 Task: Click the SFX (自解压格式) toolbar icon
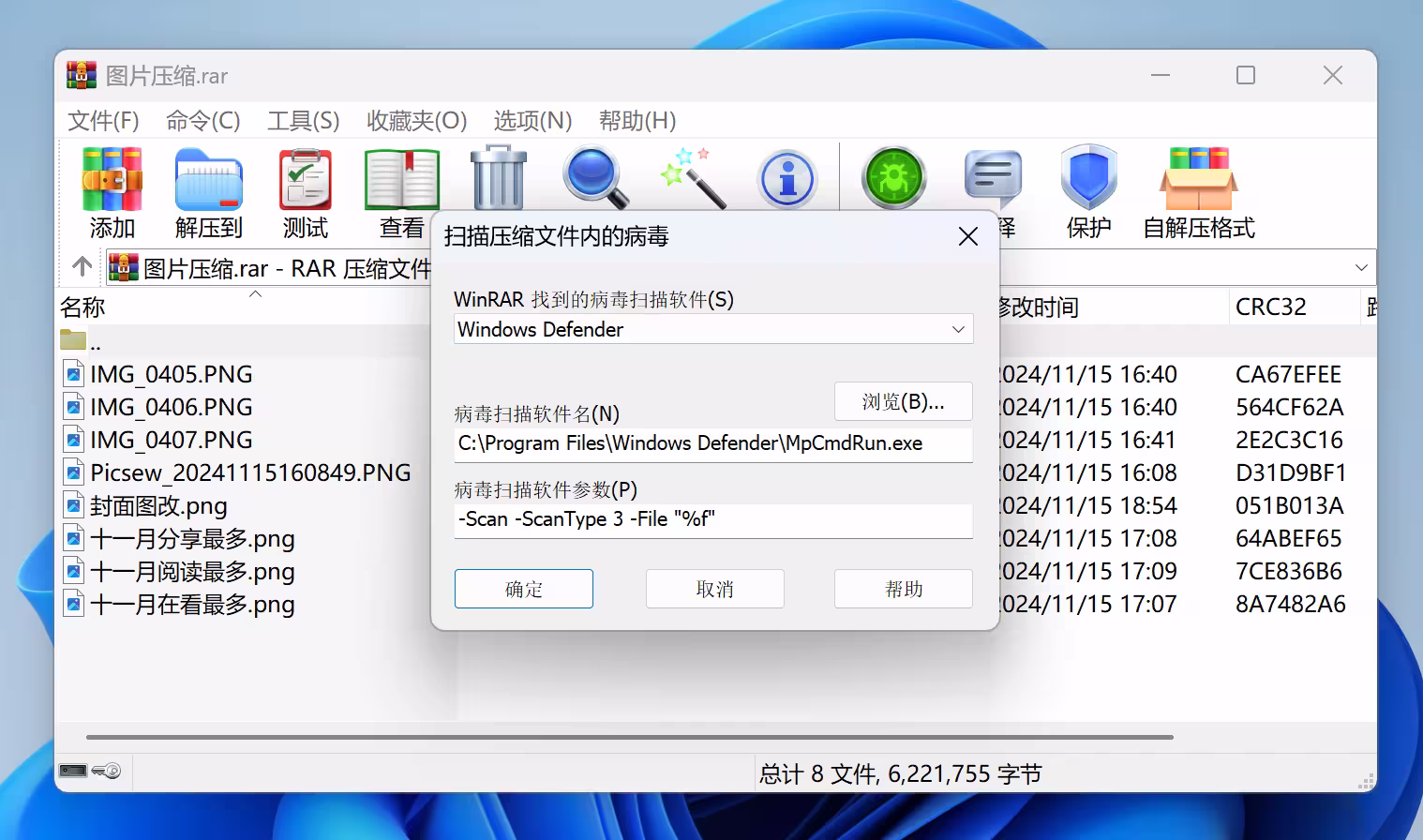(1198, 178)
